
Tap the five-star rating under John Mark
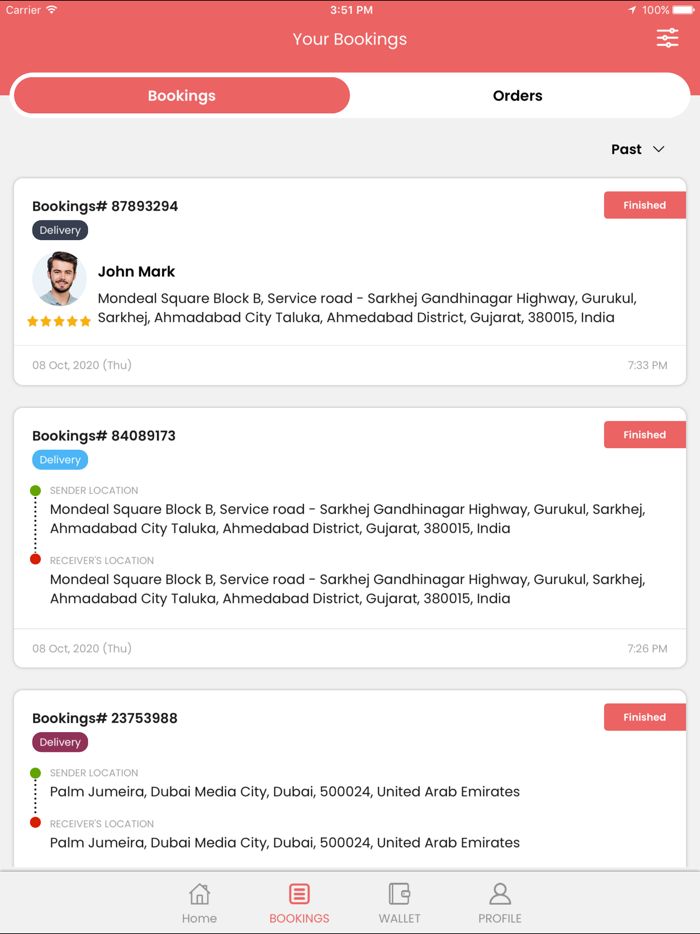[x=59, y=321]
